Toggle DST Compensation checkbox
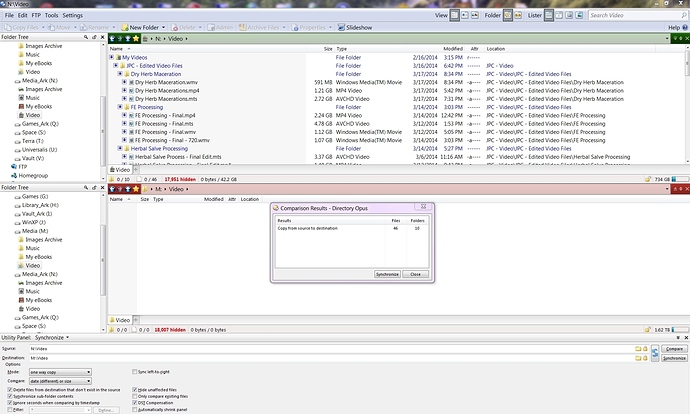 pos(135,403)
